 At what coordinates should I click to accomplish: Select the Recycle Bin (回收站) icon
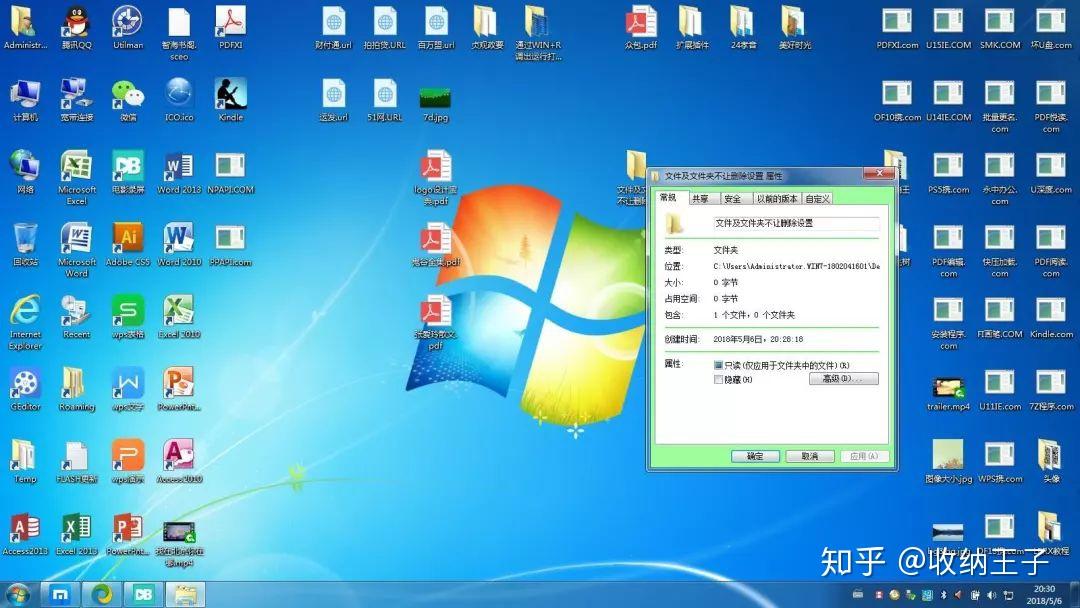[x=25, y=239]
